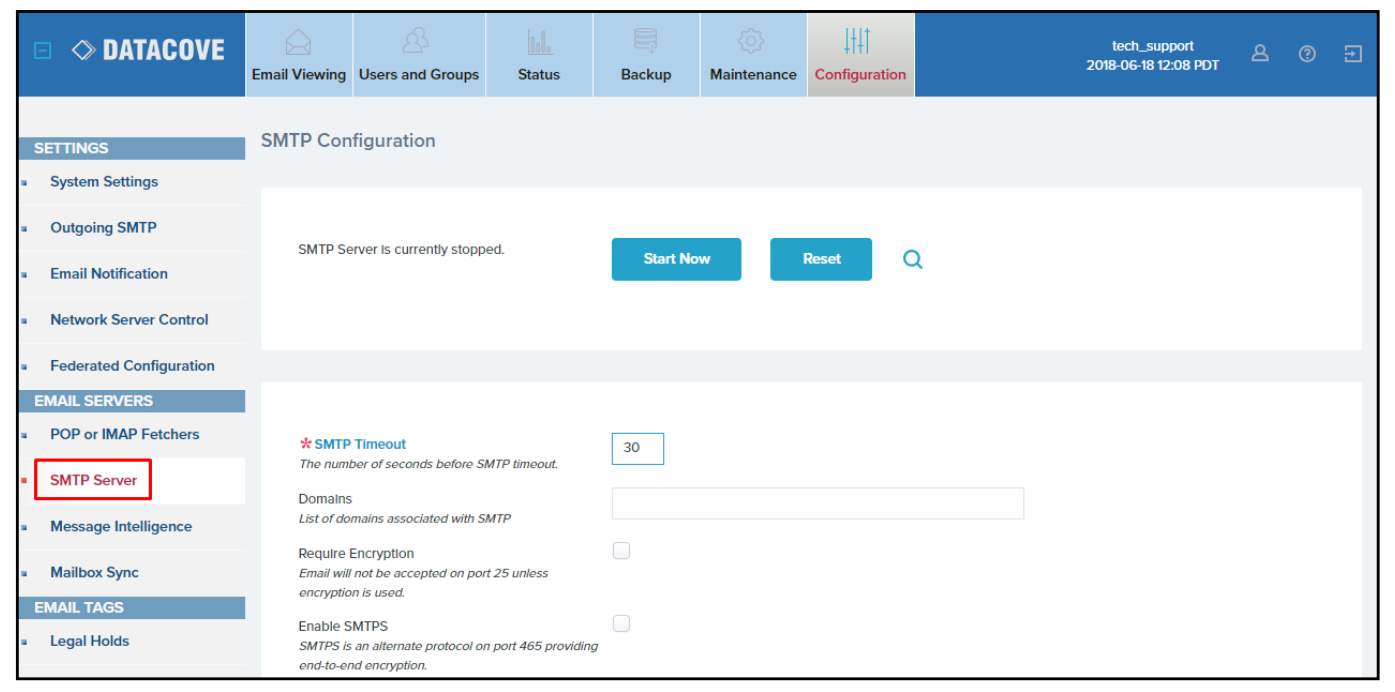Click the Reset button
Viewport: 1395px width, 692px height.
coord(820,259)
